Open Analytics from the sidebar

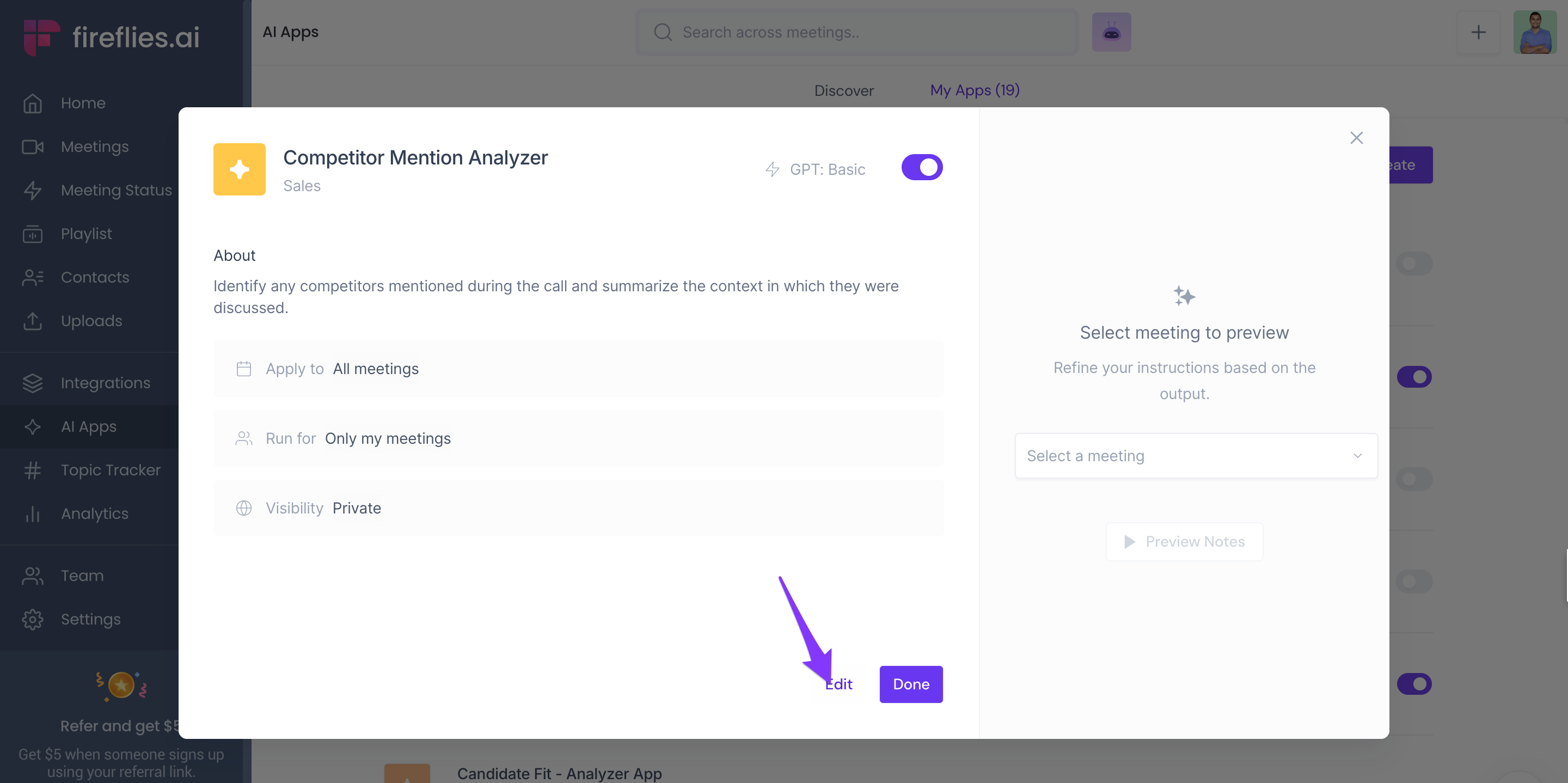94,513
